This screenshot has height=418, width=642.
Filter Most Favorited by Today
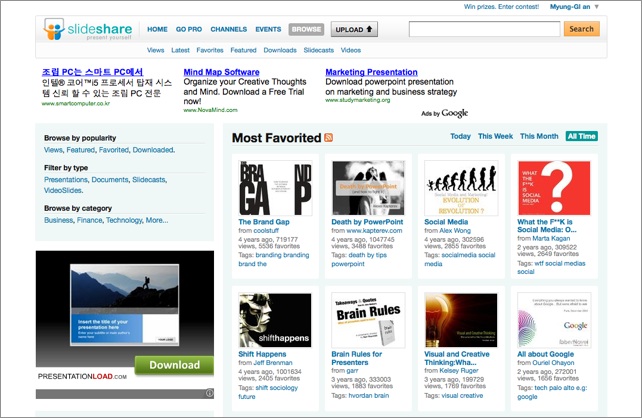tap(460, 136)
